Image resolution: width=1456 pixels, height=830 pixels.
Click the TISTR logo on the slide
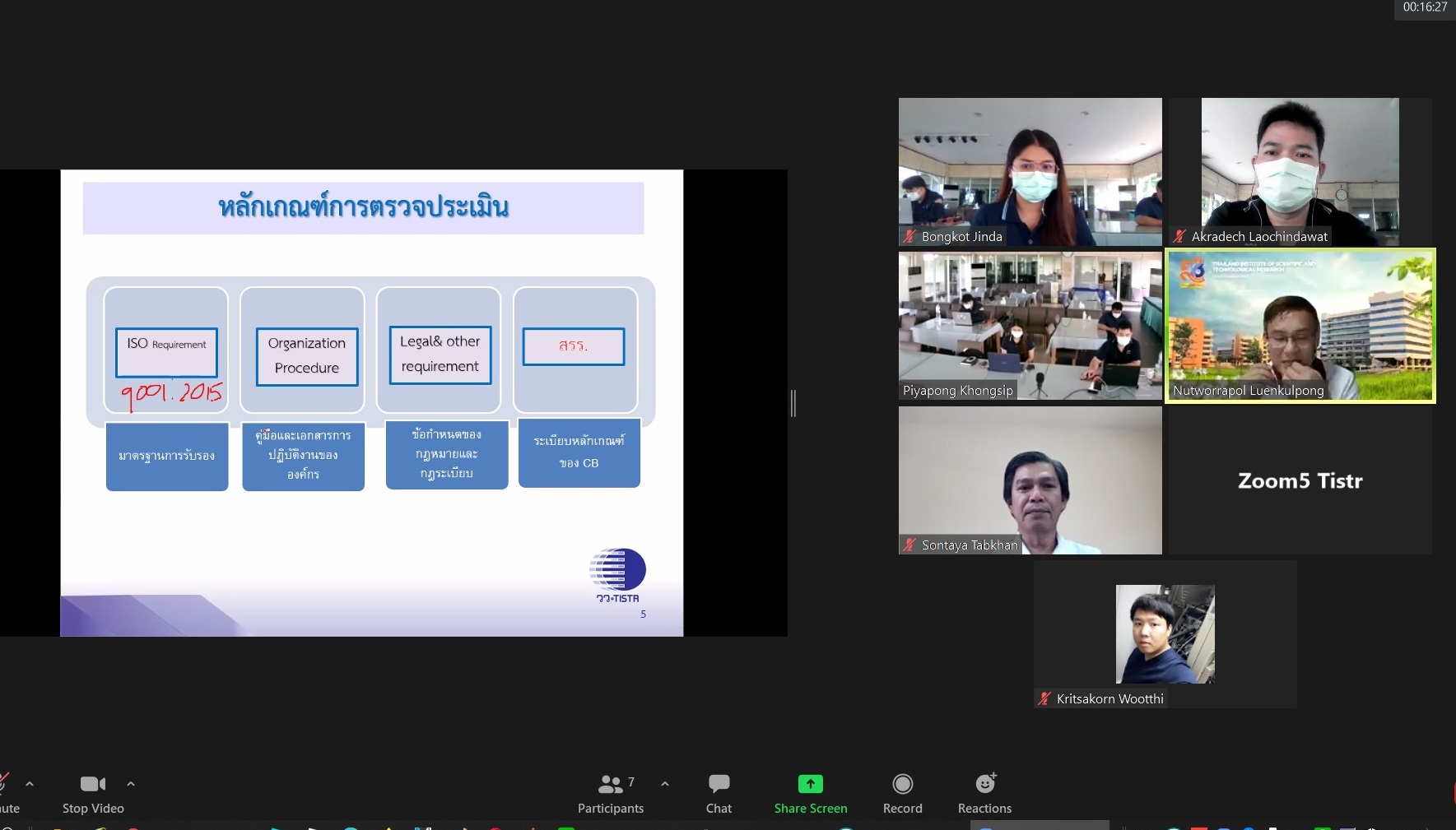click(617, 576)
